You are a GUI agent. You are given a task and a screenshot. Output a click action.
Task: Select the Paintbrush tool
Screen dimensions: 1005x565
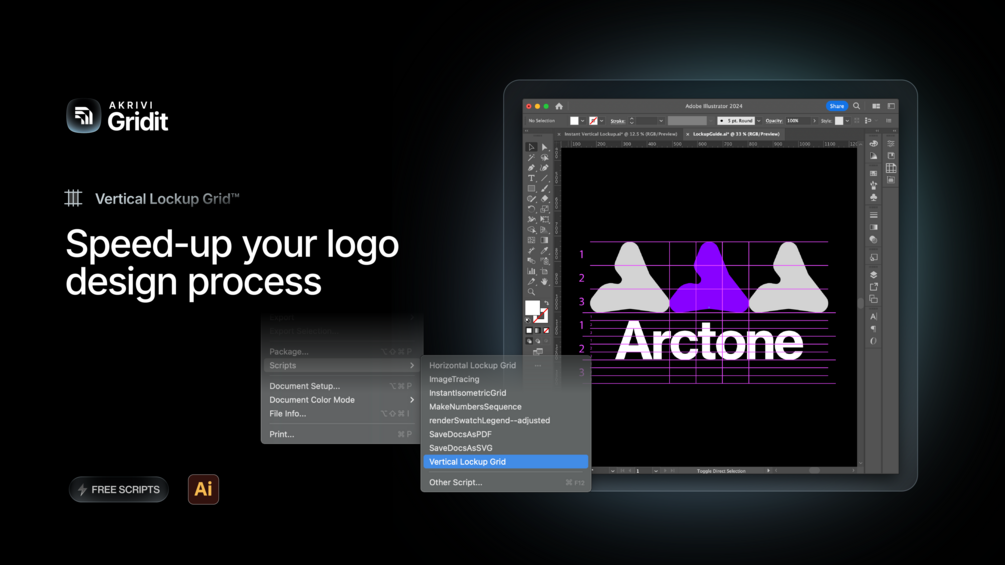pos(544,188)
